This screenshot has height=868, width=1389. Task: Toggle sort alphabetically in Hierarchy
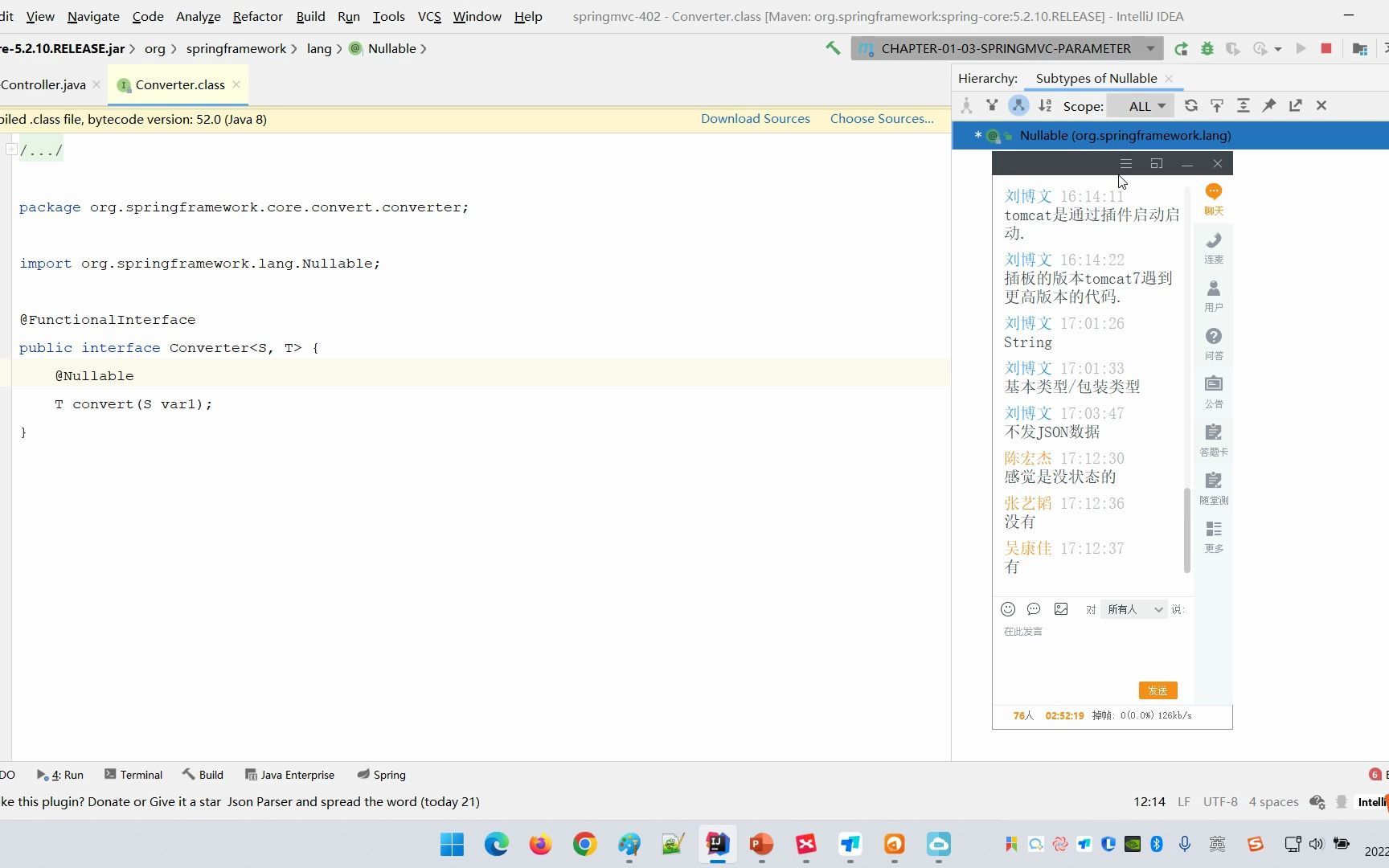[x=1045, y=105]
